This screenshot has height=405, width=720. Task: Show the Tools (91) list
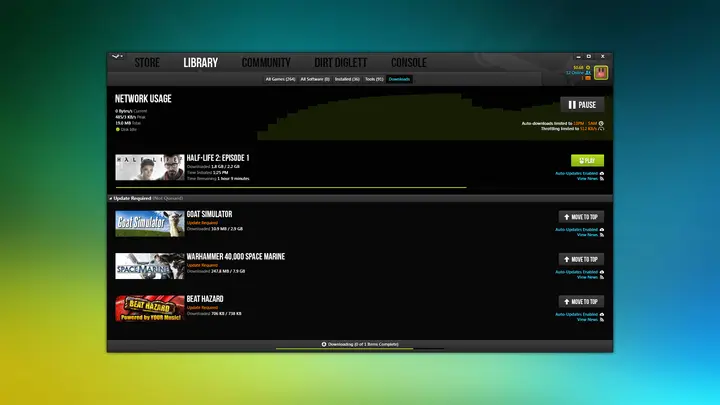(374, 79)
